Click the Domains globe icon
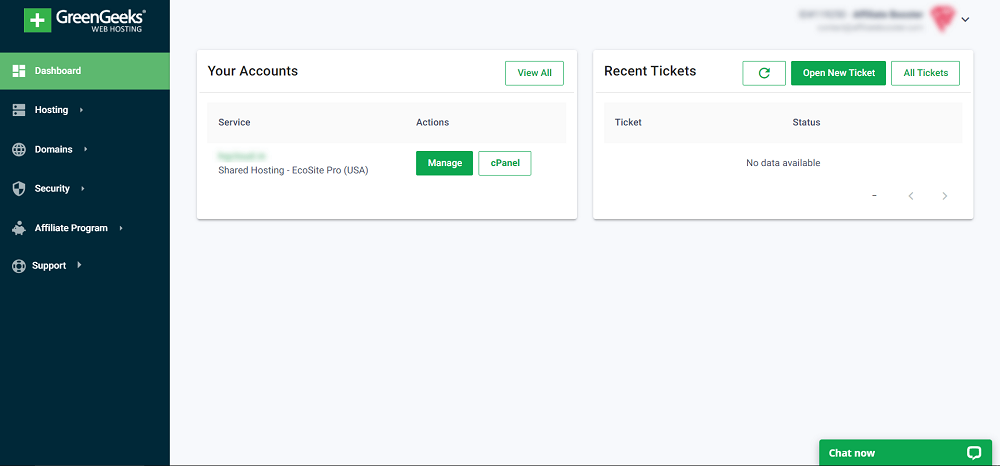The image size is (1000, 466). click(19, 150)
